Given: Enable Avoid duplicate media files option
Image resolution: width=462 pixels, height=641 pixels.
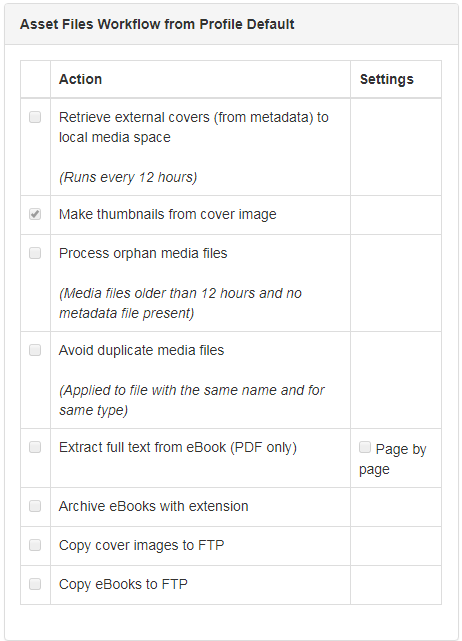Looking at the screenshot, I should click(x=35, y=350).
